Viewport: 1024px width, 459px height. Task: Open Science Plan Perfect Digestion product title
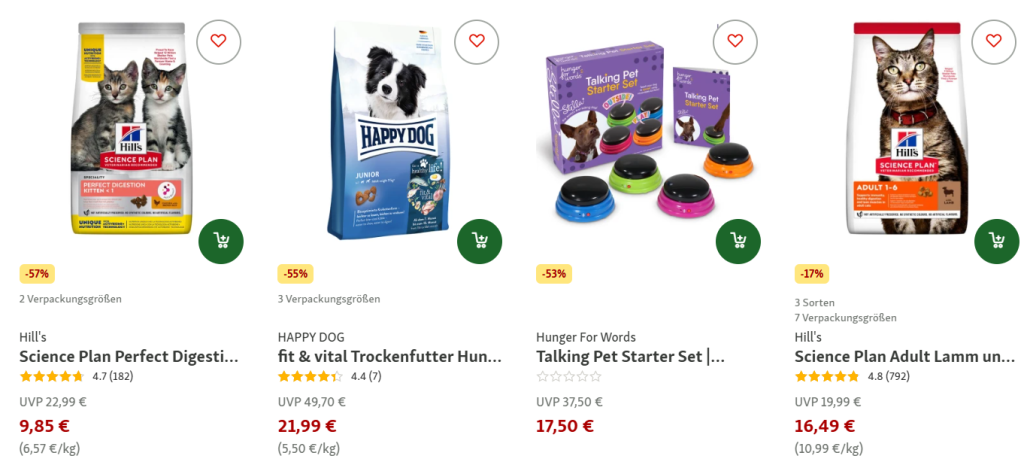click(129, 356)
